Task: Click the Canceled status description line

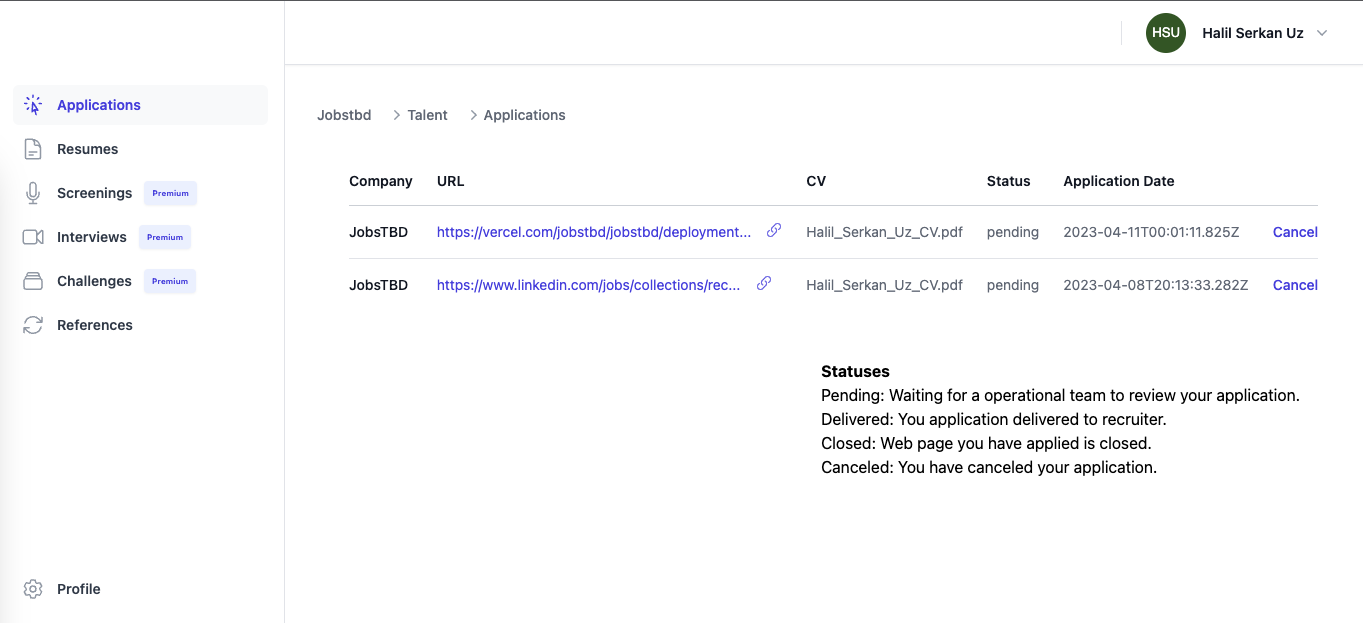Action: (x=989, y=467)
